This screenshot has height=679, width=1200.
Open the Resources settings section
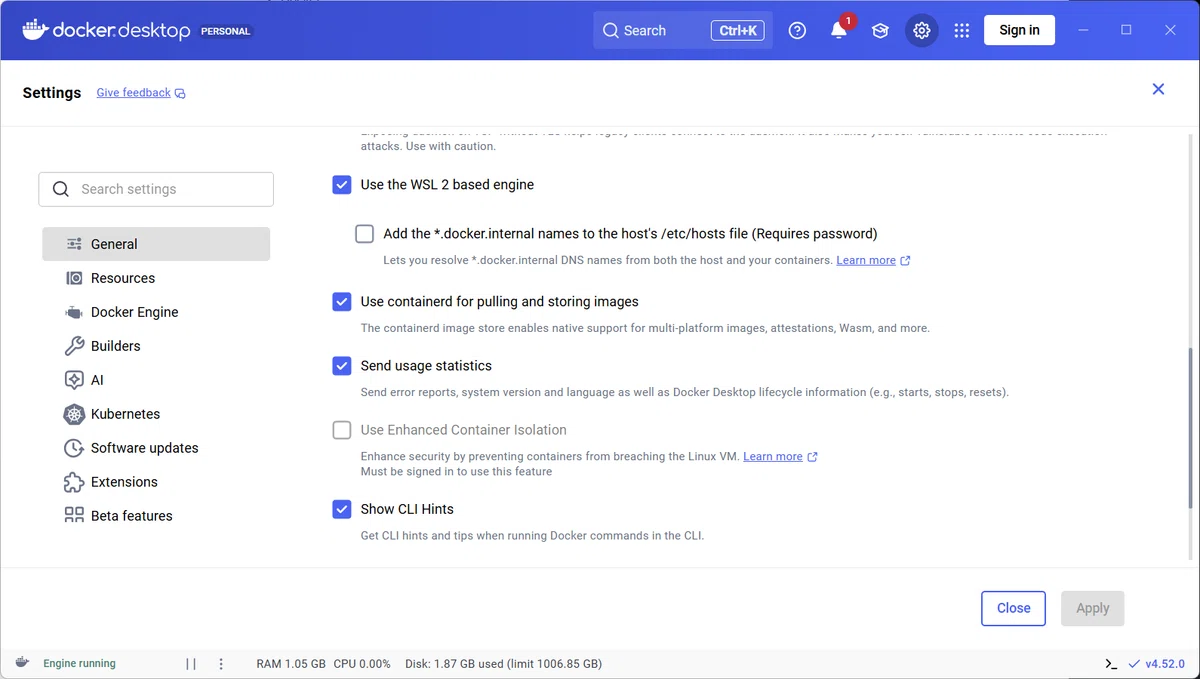pos(156,278)
